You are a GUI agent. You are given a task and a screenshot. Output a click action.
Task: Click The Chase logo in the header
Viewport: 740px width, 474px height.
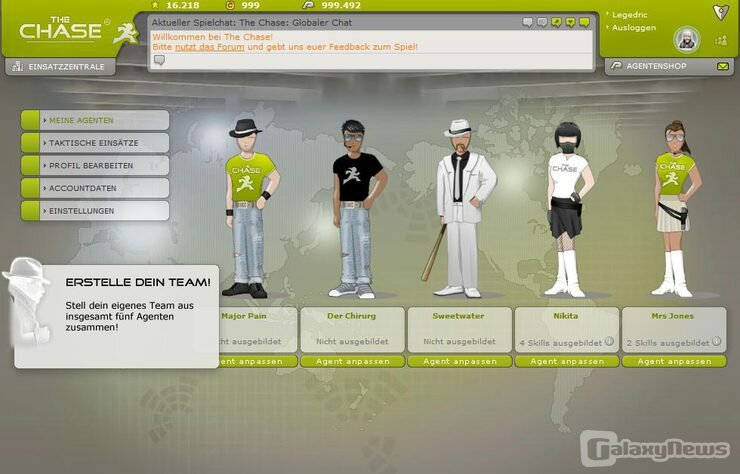click(78, 32)
